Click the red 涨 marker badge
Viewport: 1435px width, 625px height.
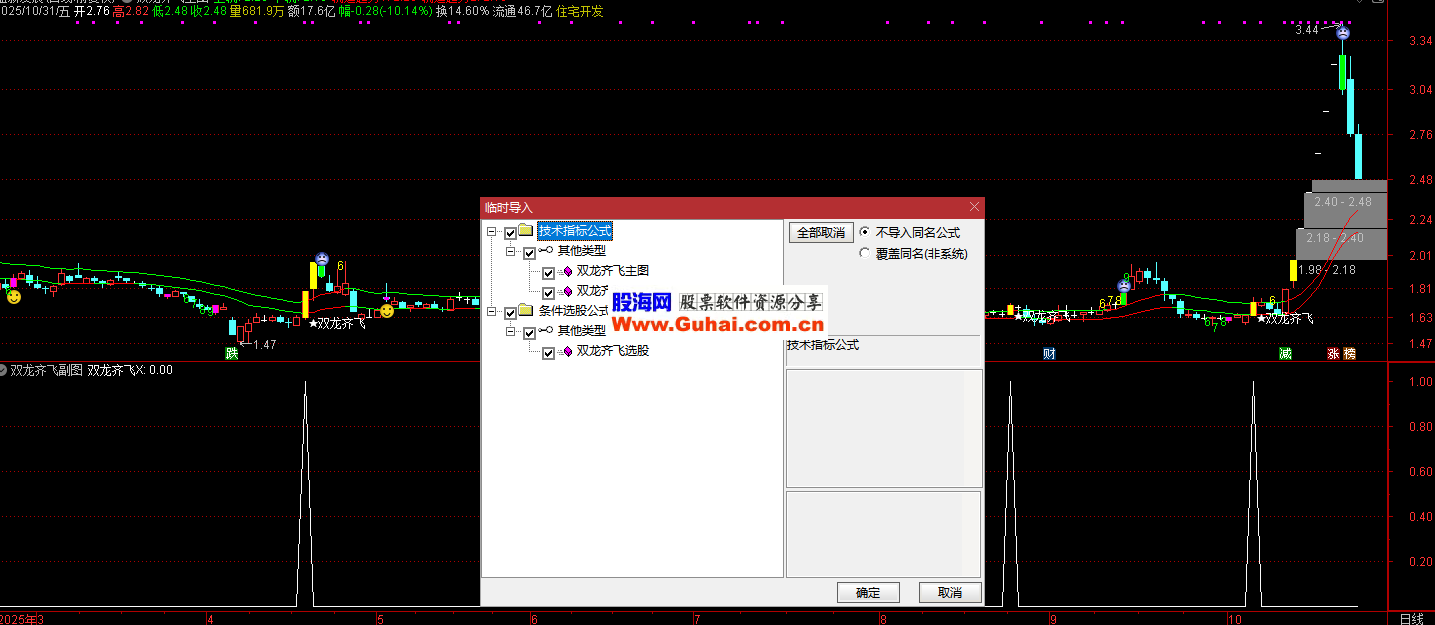click(x=1333, y=353)
